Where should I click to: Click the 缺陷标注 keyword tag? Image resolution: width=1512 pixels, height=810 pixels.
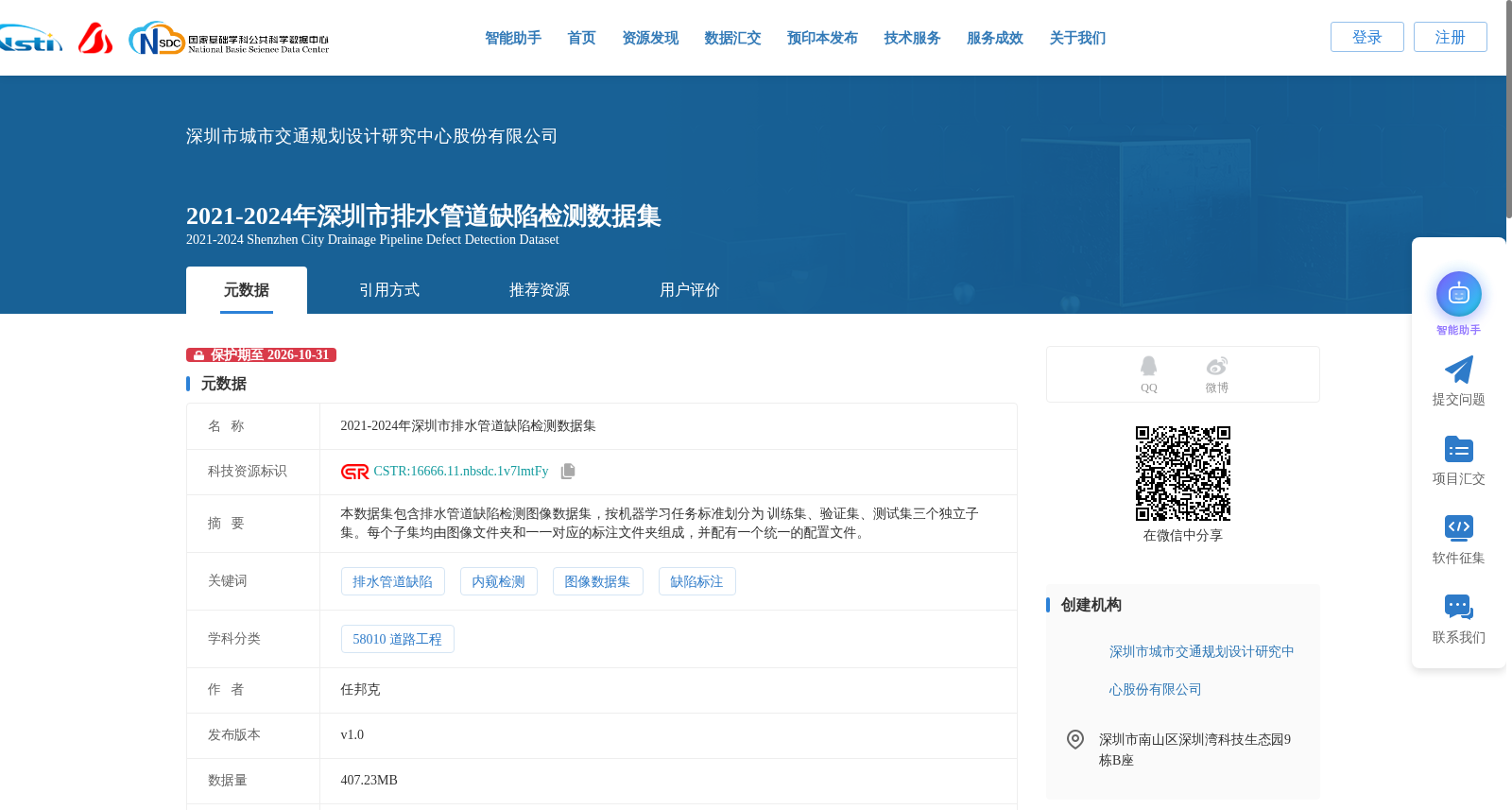coord(696,581)
